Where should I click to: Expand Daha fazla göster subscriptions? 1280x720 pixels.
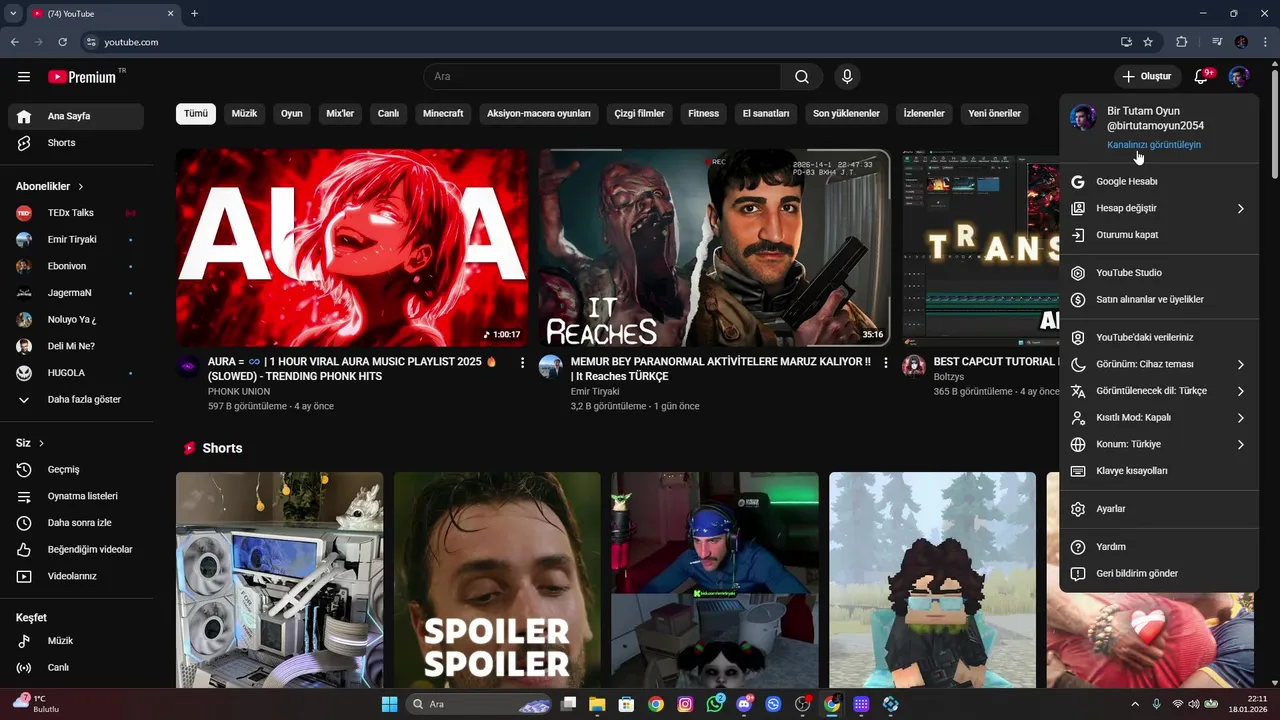(x=76, y=400)
